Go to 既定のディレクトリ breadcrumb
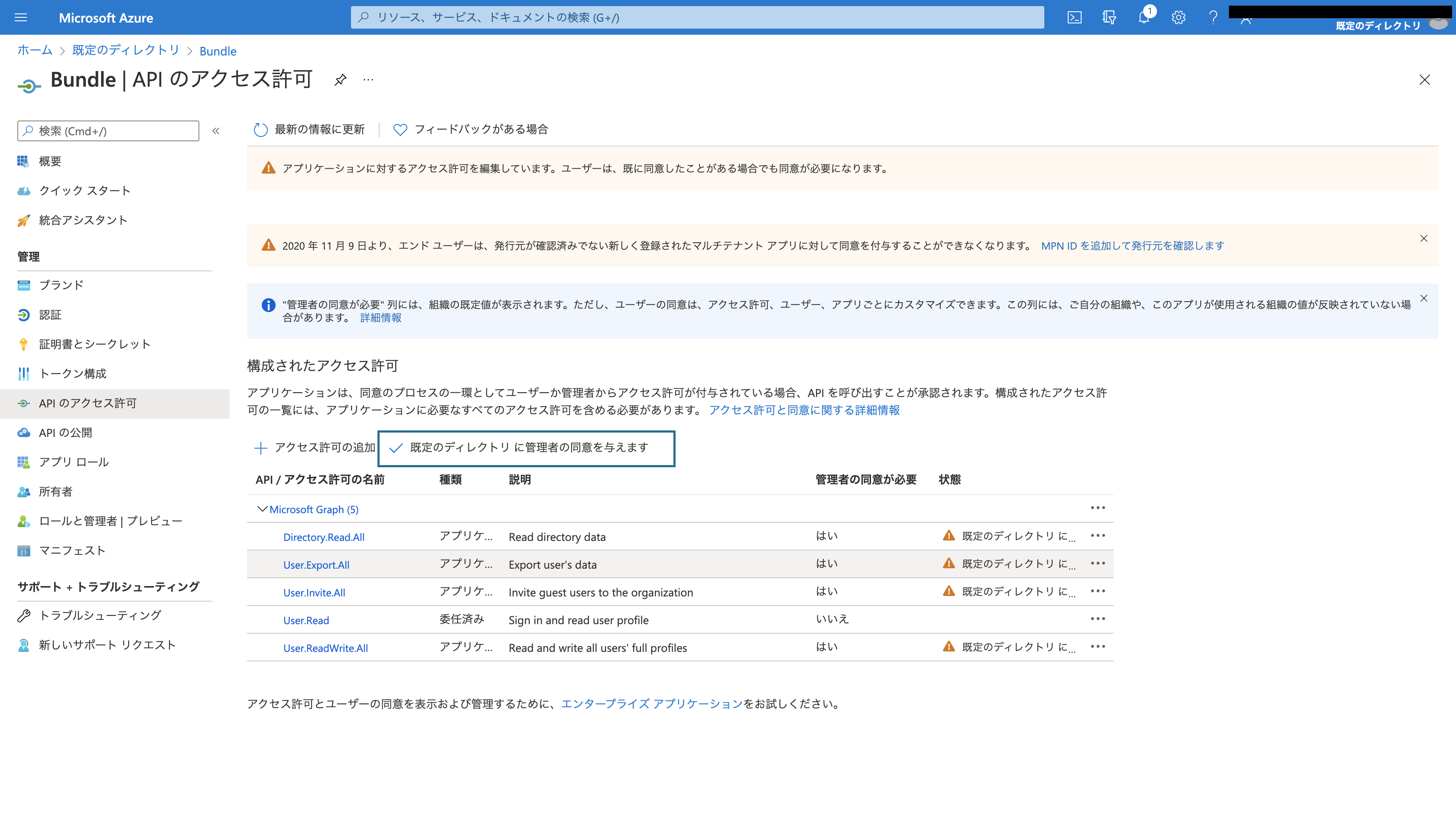 126,50
